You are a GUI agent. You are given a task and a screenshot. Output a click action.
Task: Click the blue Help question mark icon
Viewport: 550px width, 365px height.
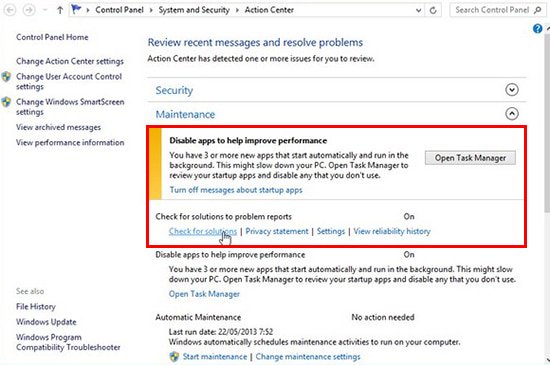click(x=537, y=29)
